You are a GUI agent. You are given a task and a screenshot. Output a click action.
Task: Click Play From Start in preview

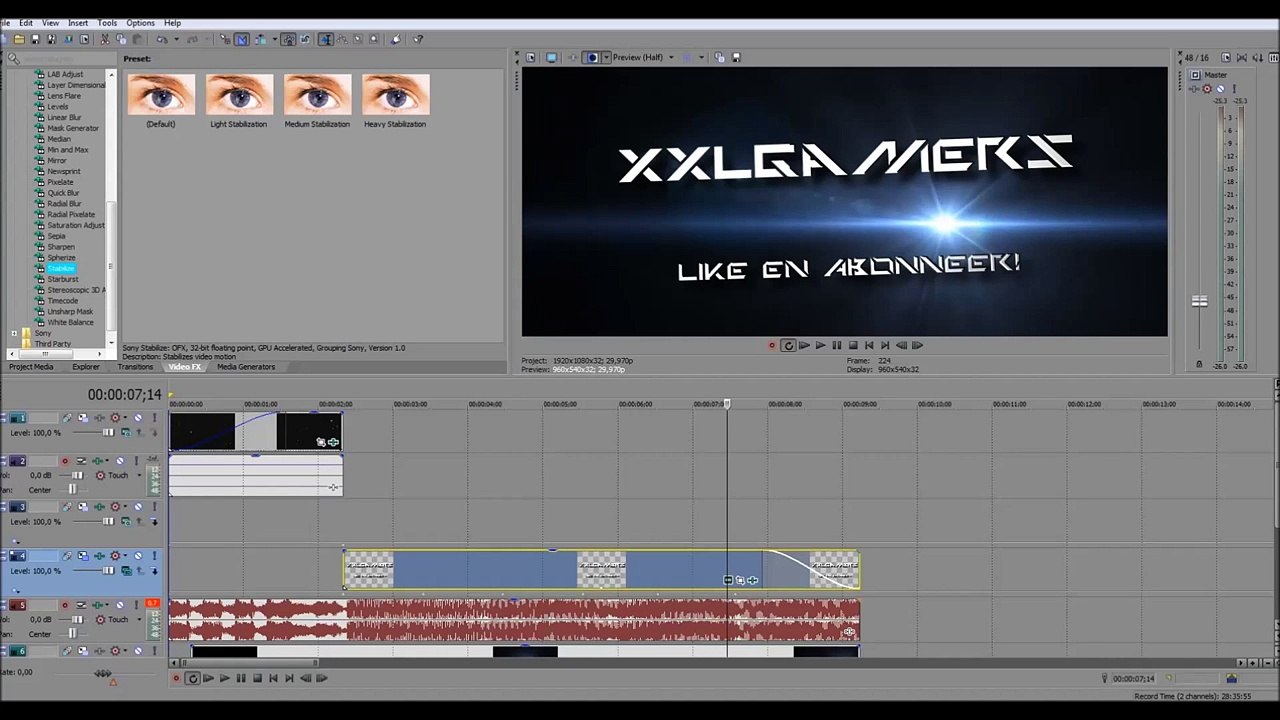[x=804, y=345]
